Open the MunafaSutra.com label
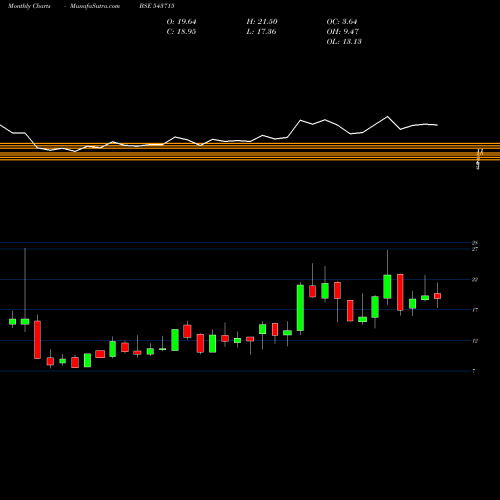Image resolution: width=500 pixels, height=500 pixels. (x=95, y=6)
